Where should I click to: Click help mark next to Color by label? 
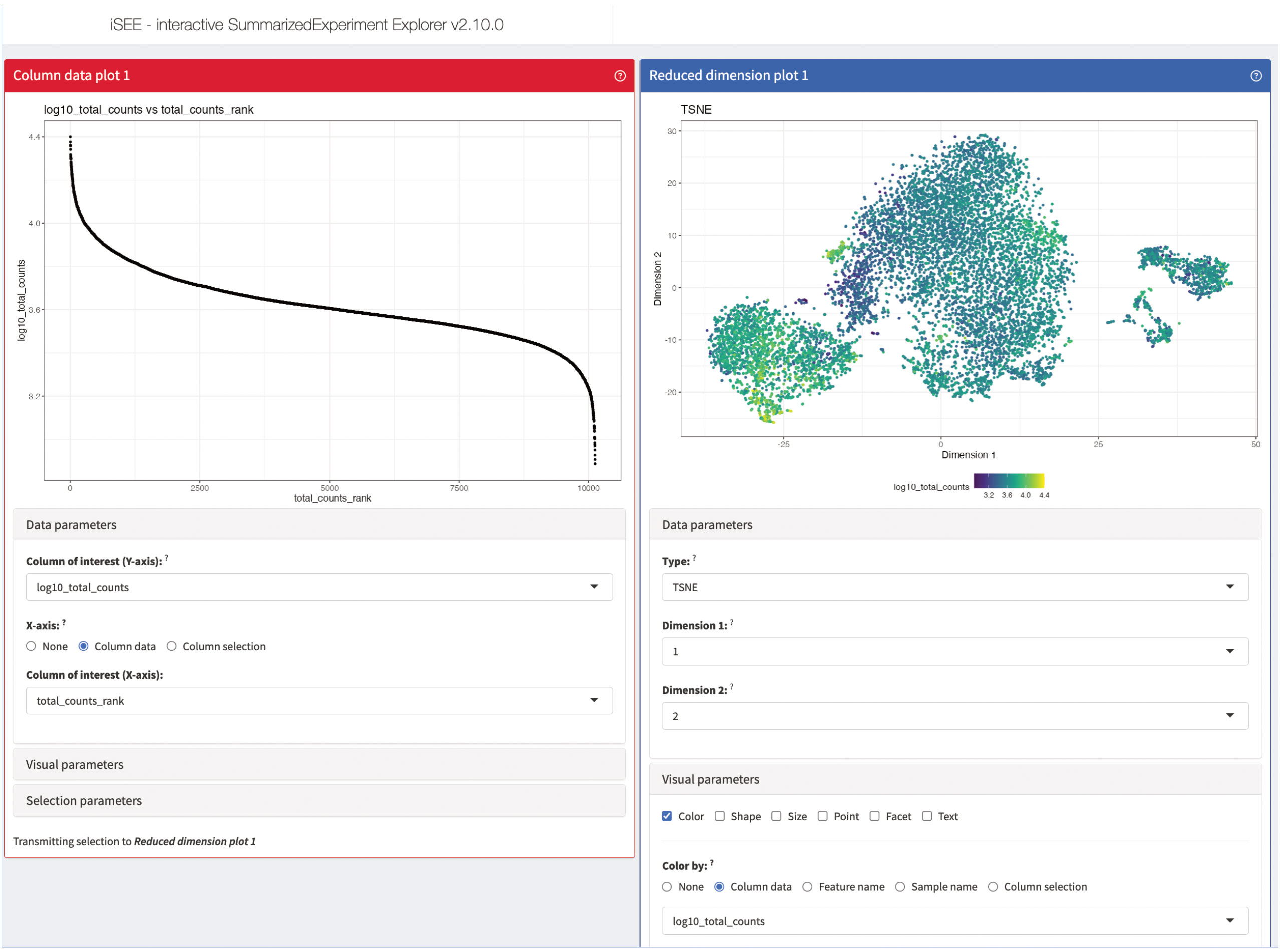[x=712, y=863]
